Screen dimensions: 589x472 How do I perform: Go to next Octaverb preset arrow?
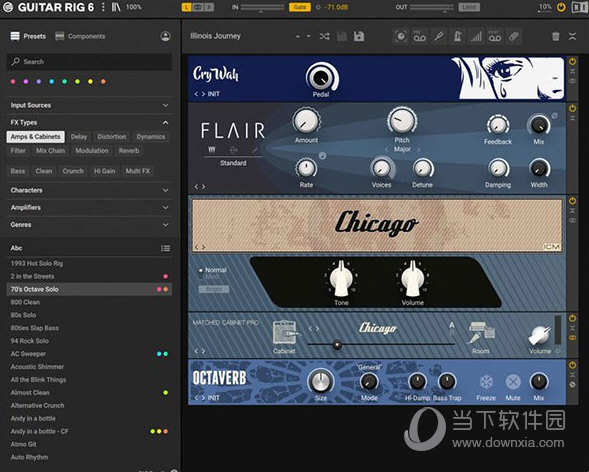click(x=203, y=398)
